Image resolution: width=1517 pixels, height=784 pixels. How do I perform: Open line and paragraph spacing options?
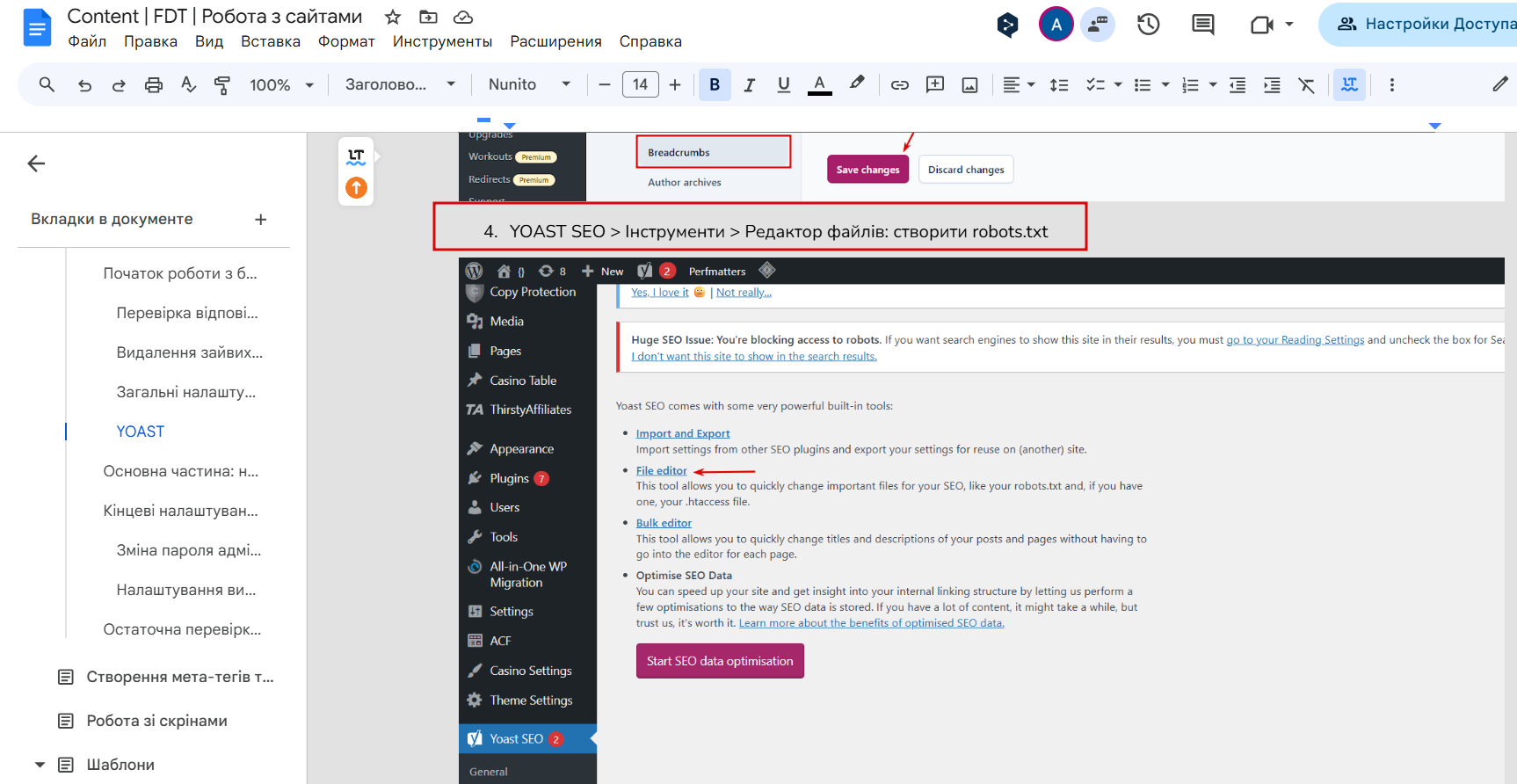(x=1059, y=85)
